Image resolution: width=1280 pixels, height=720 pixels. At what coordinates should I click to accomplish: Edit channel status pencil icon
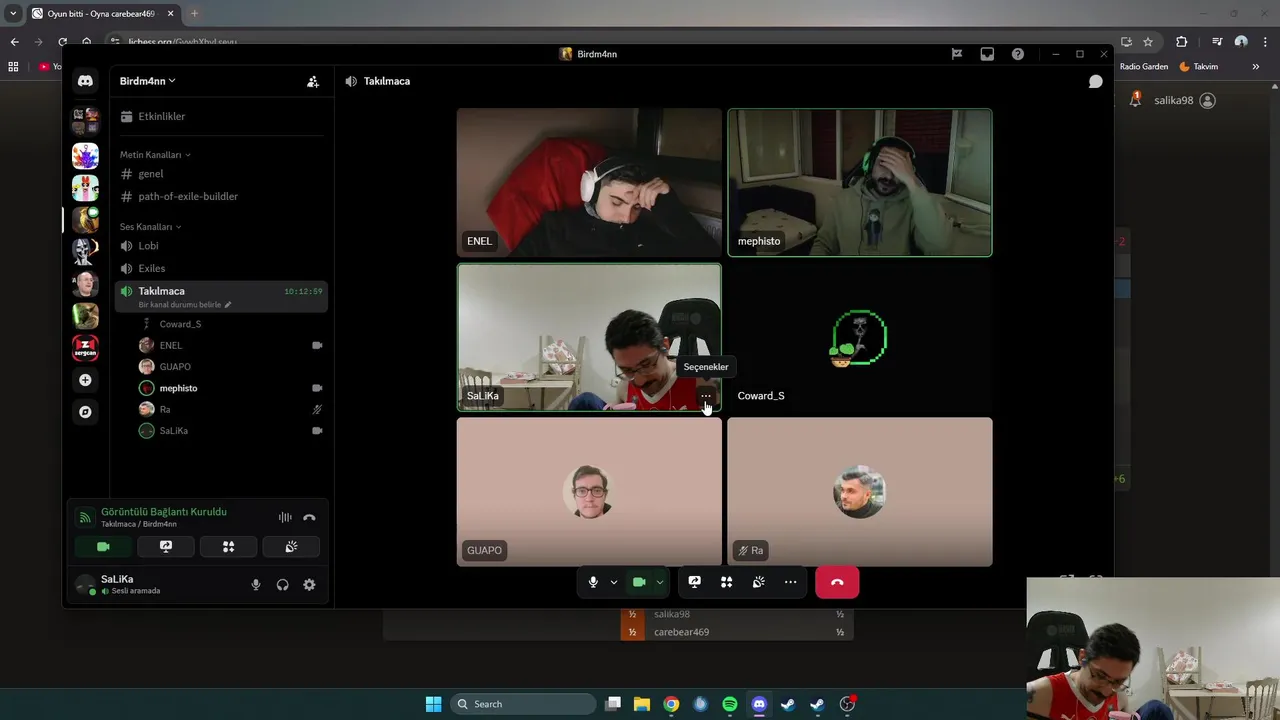228,305
